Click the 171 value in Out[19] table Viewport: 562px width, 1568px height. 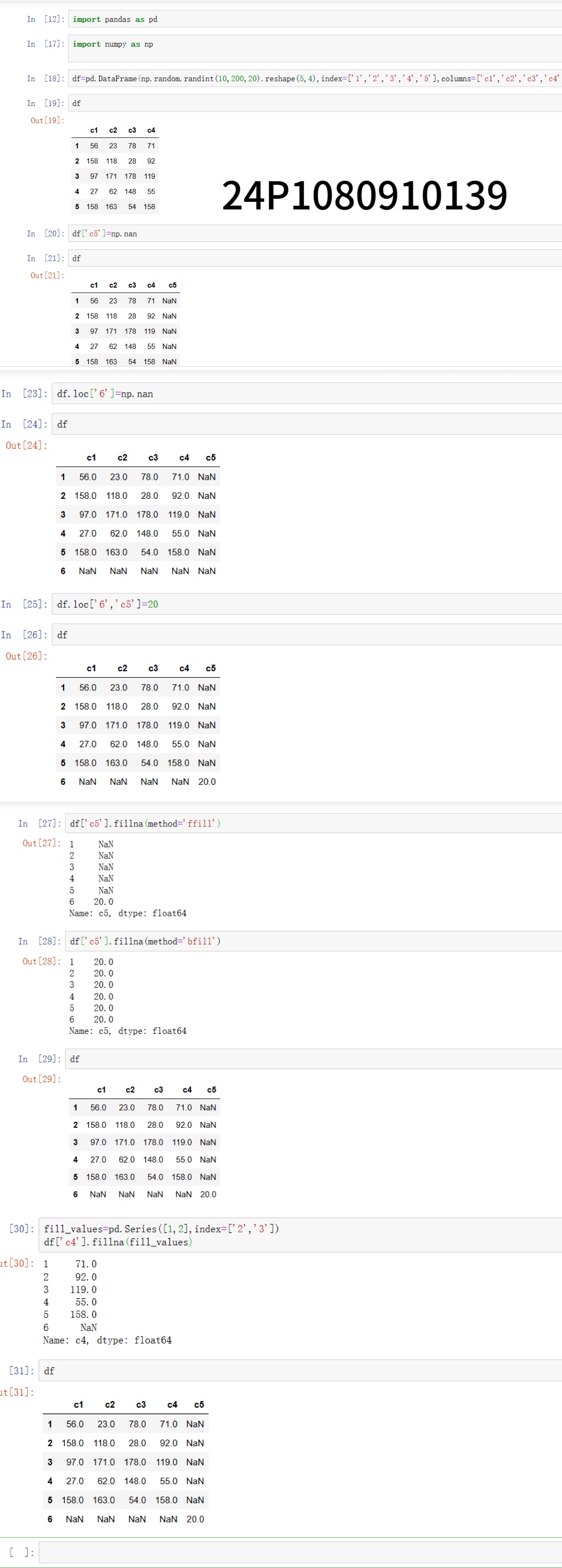pos(111,177)
